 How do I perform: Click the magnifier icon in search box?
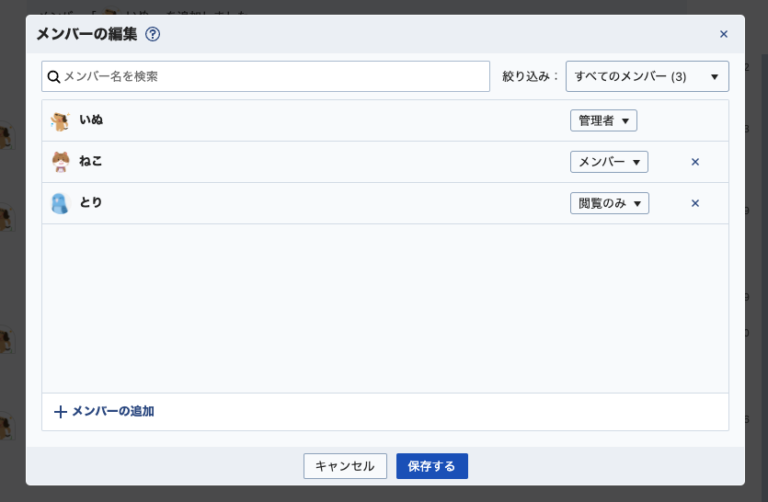pyautogui.click(x=54, y=76)
